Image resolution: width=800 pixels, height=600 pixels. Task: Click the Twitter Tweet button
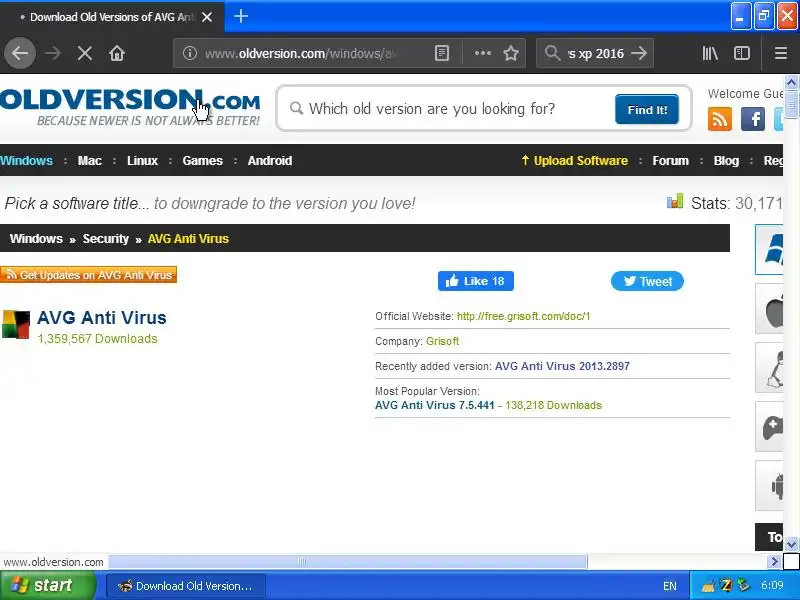coord(647,281)
